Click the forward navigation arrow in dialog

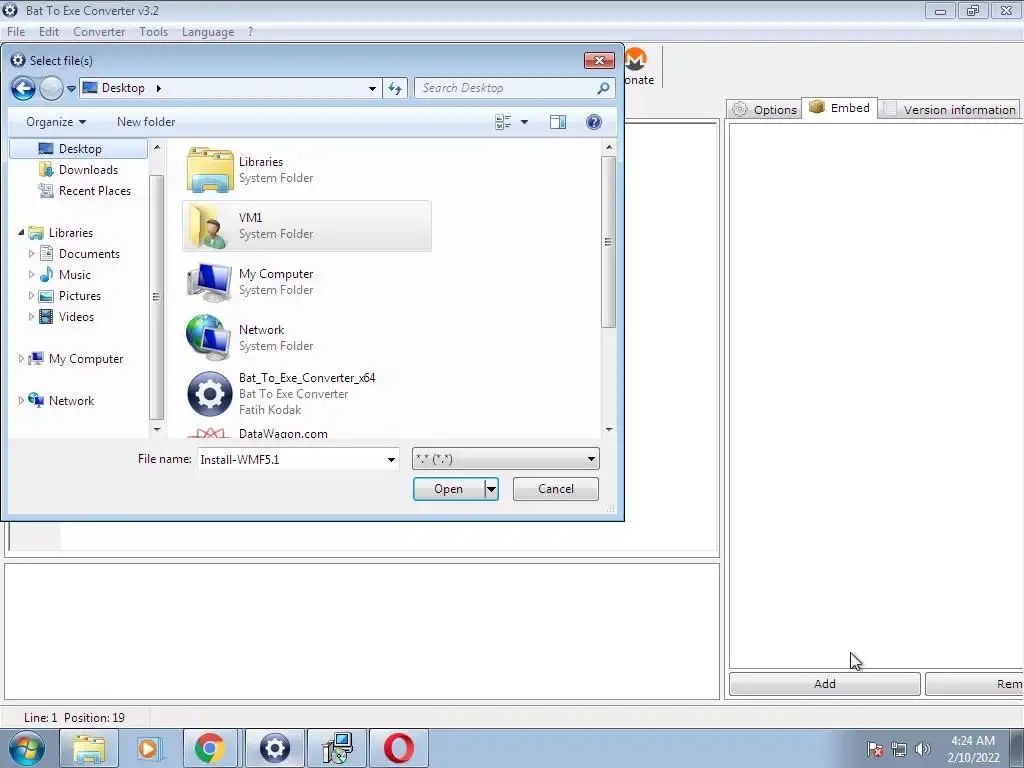click(51, 88)
